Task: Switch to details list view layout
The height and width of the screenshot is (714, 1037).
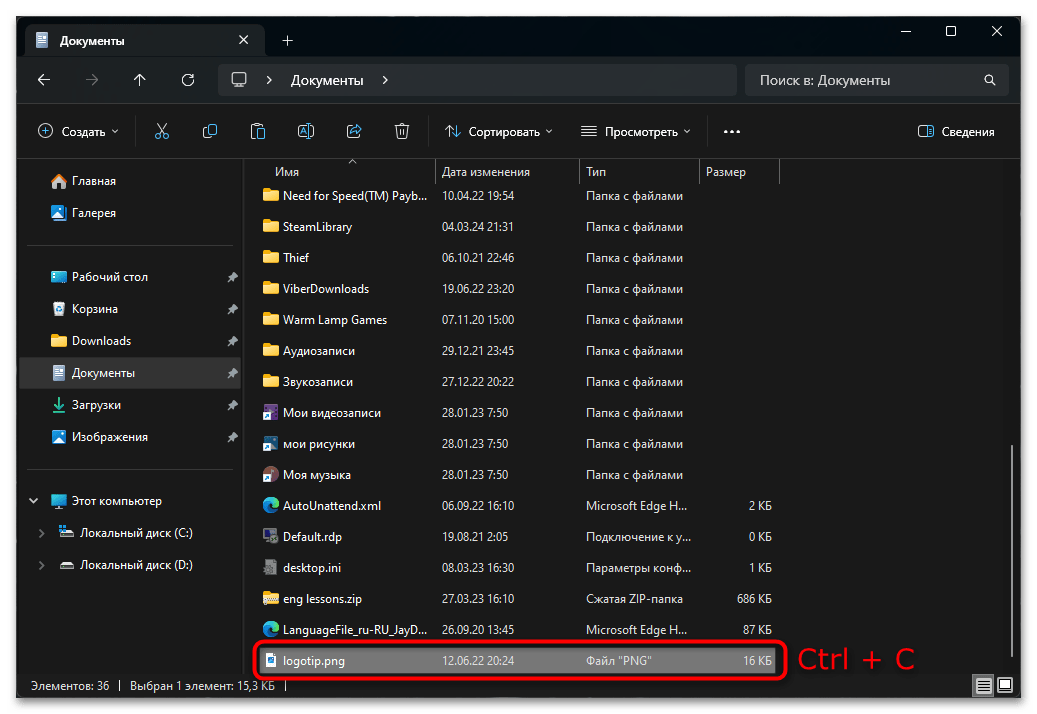Action: (x=984, y=685)
